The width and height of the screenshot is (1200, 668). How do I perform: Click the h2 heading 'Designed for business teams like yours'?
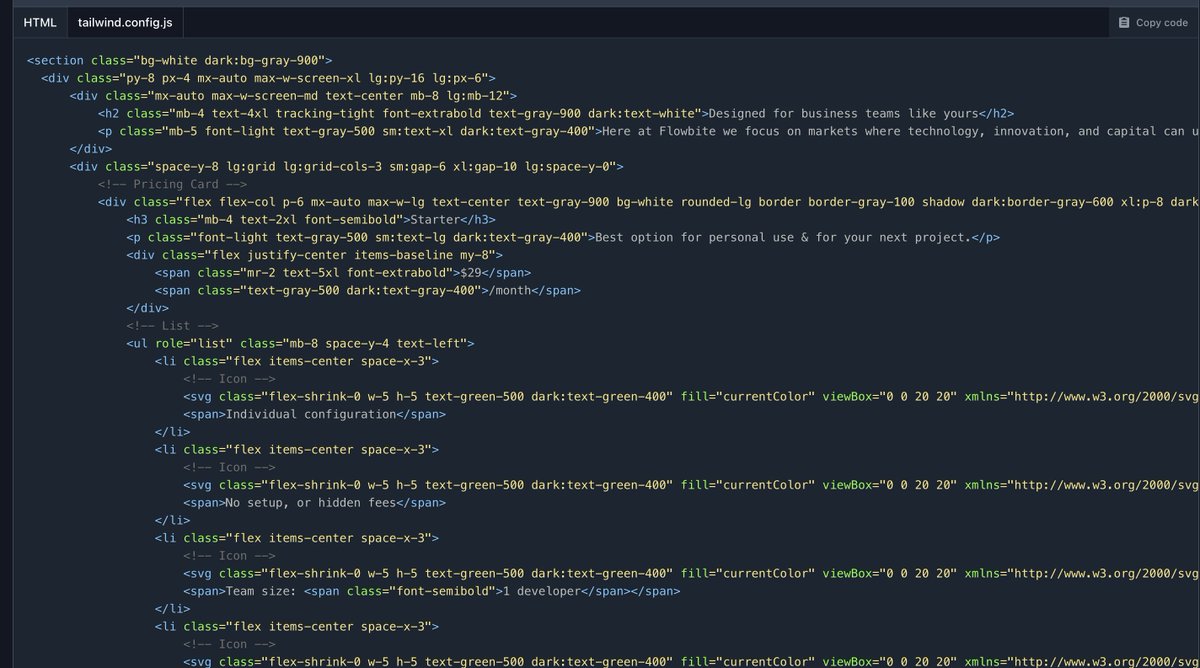click(x=556, y=113)
